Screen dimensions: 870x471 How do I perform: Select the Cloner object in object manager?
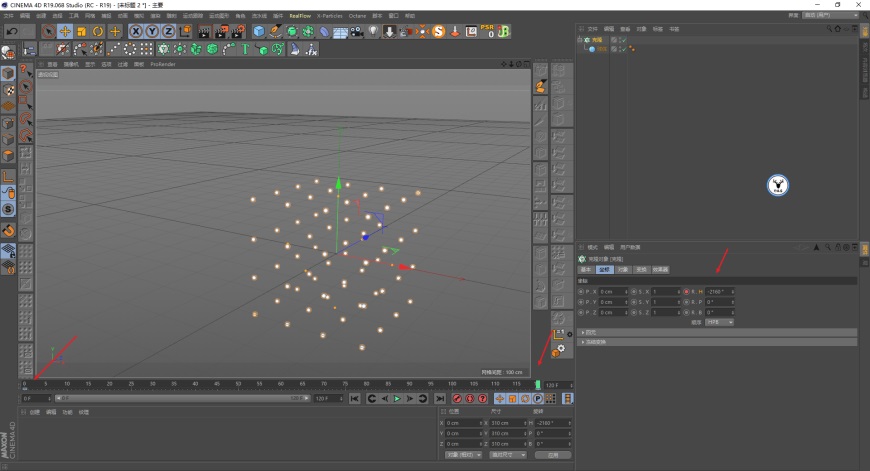596,40
